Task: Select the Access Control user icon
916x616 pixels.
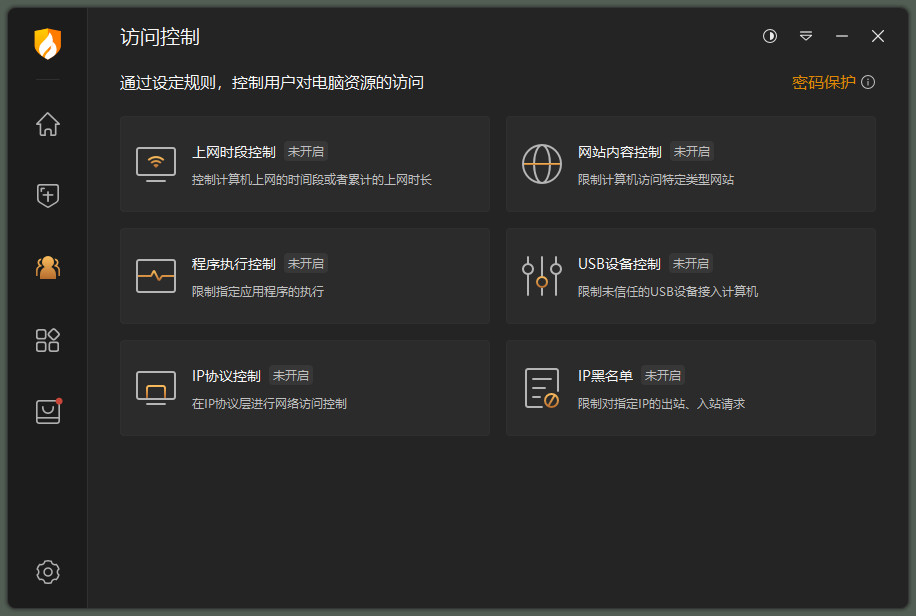Action: click(48, 267)
